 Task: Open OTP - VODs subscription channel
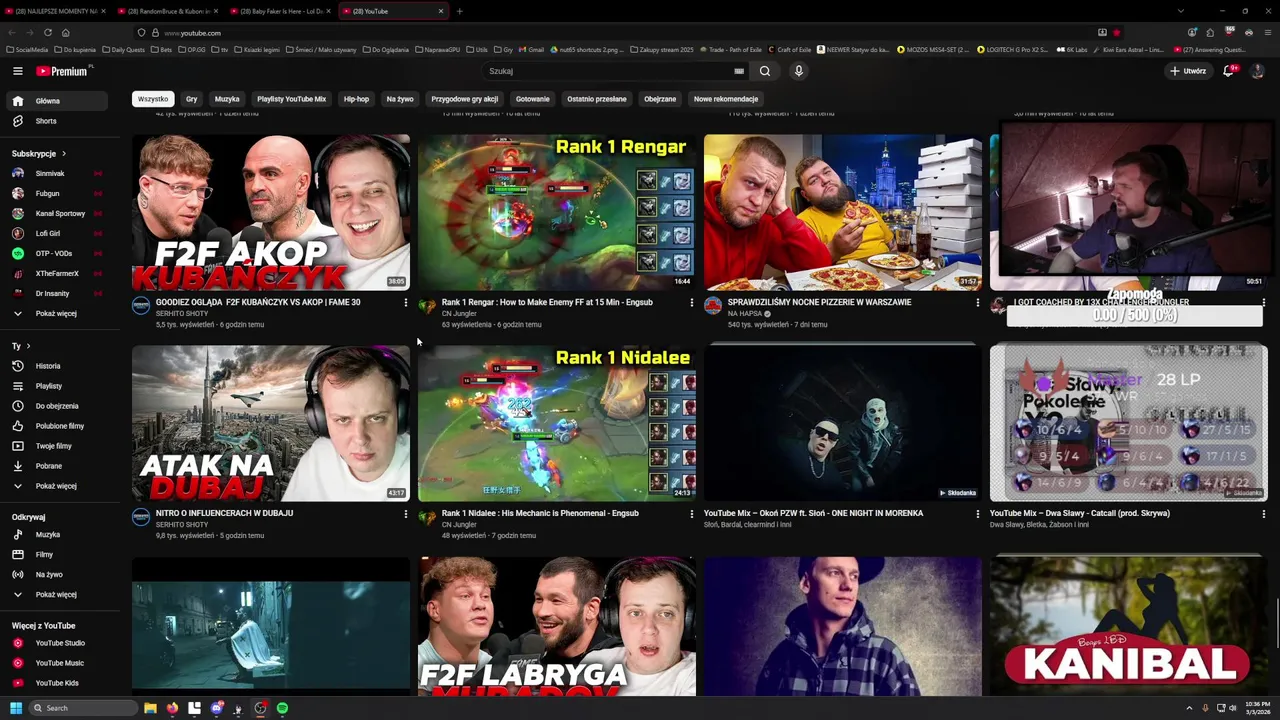tap(55, 253)
